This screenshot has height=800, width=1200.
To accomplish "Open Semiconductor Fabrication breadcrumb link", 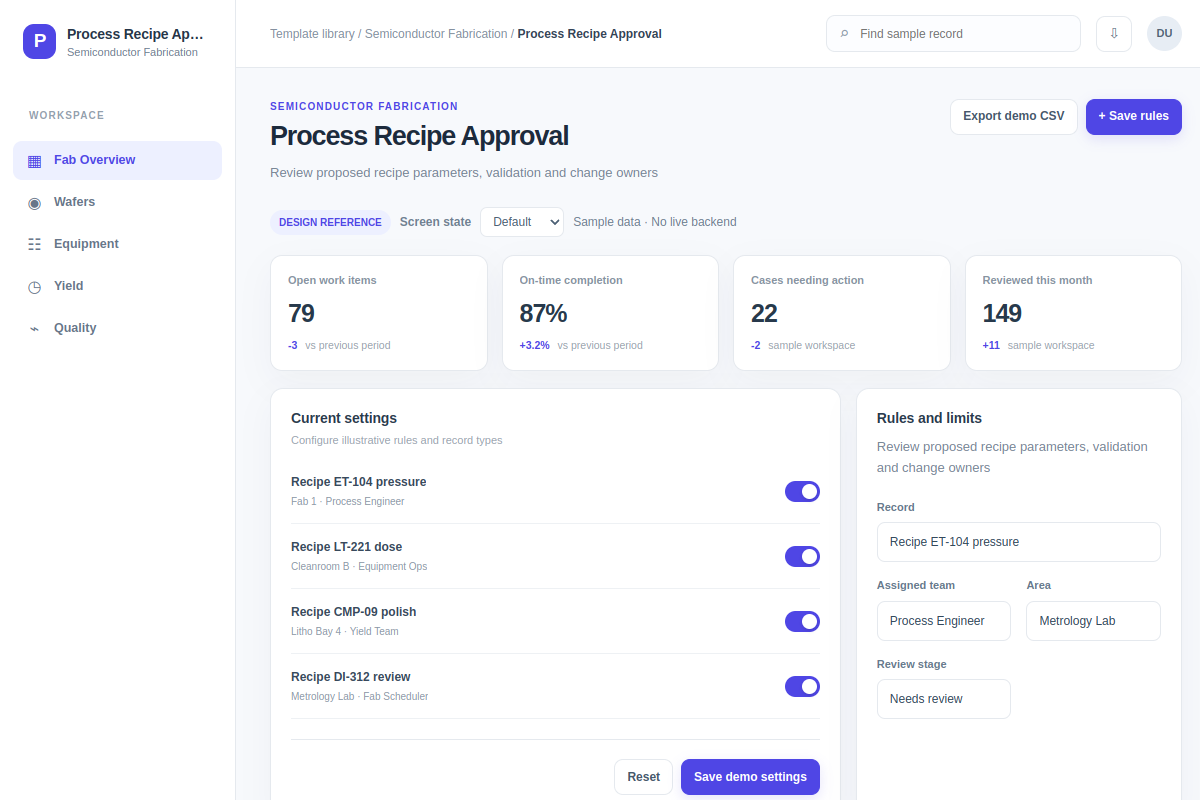I will click(436, 34).
